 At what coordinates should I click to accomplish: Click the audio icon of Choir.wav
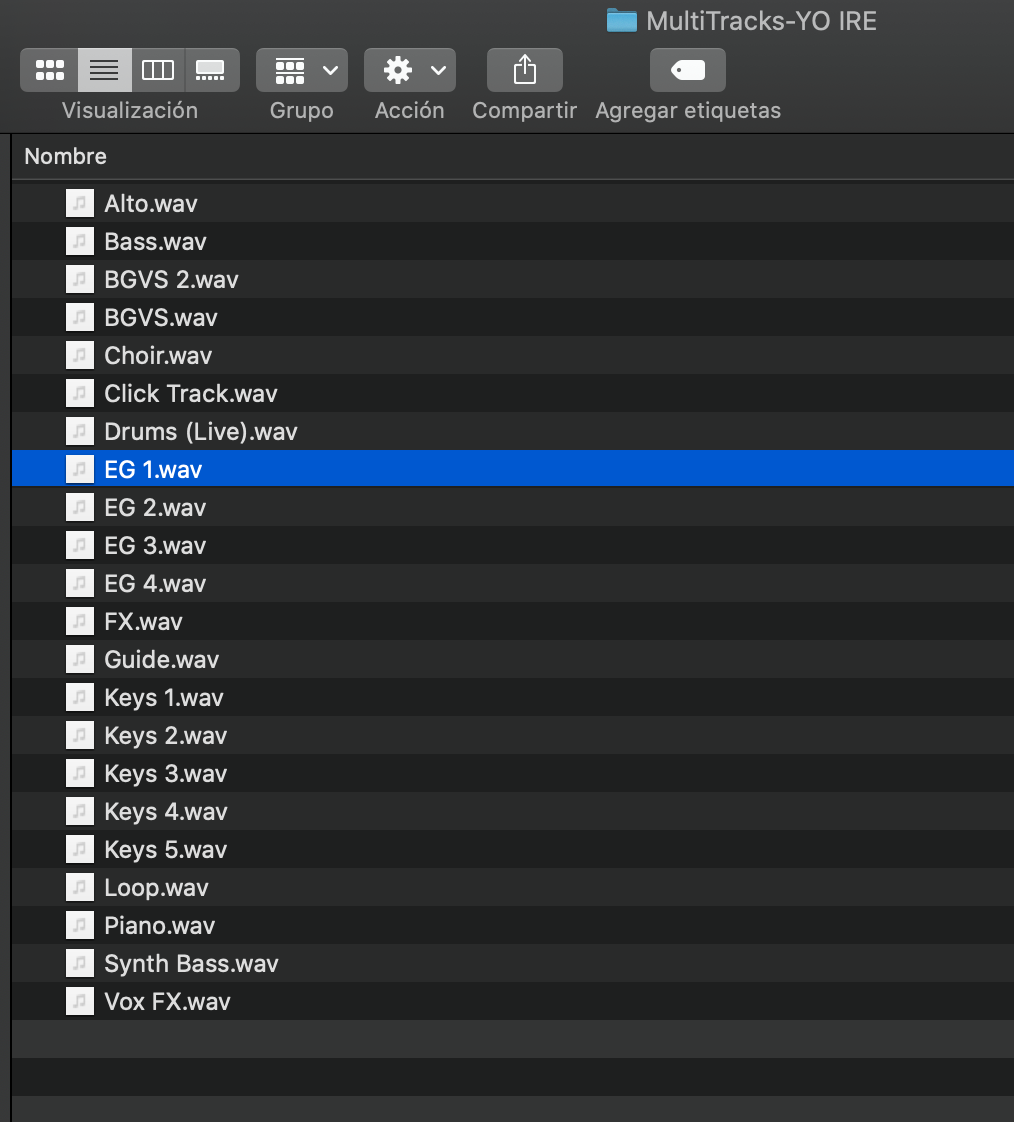[x=80, y=355]
